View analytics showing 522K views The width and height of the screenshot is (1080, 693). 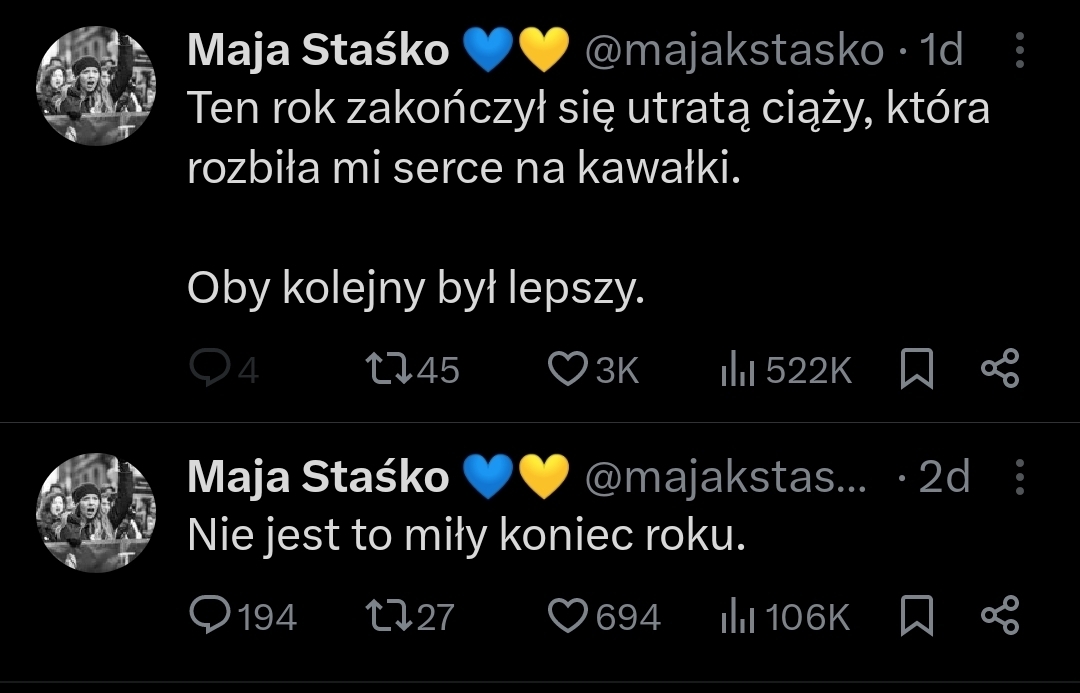[x=736, y=371]
